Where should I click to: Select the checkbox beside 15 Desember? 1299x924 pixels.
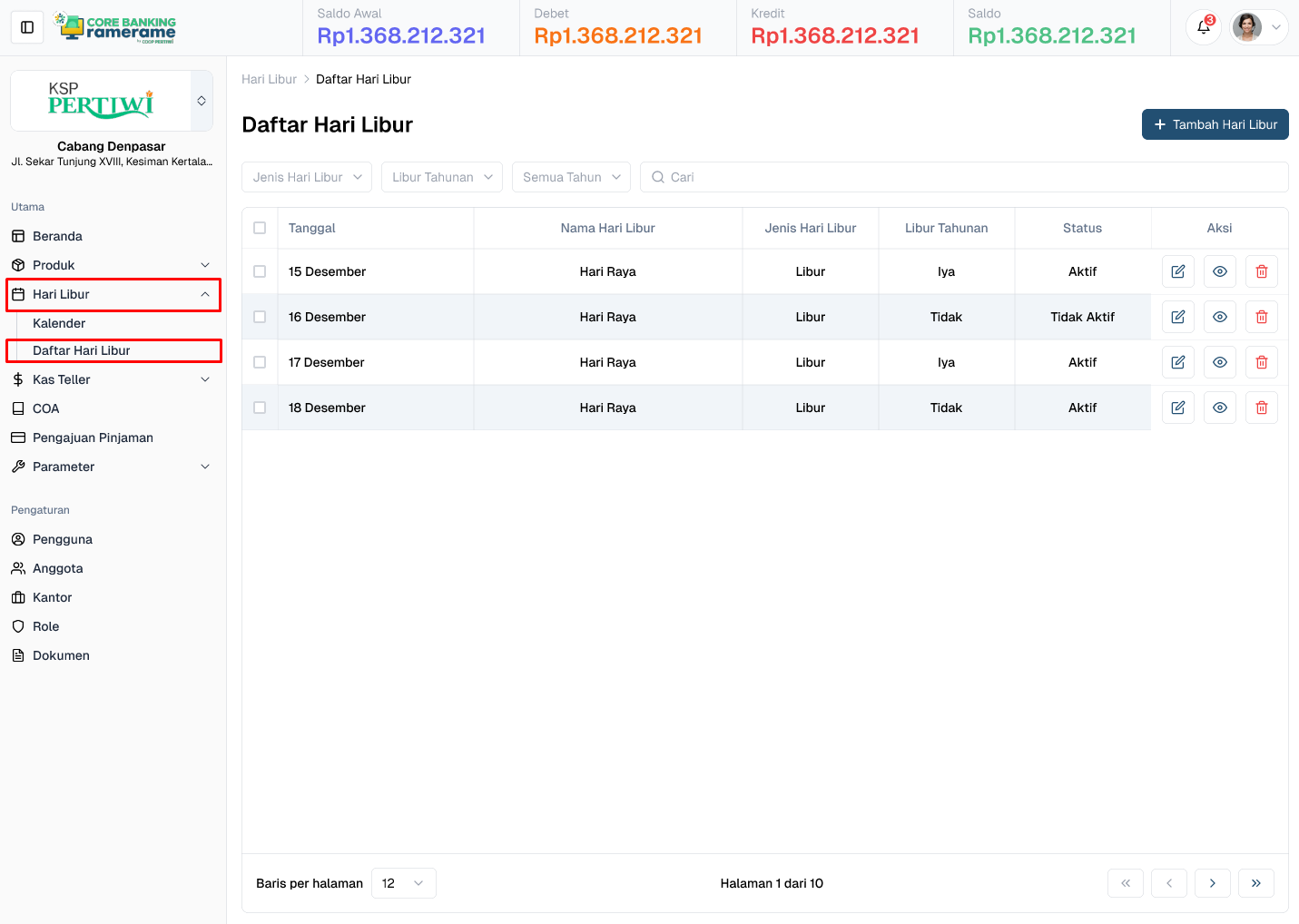(x=260, y=270)
